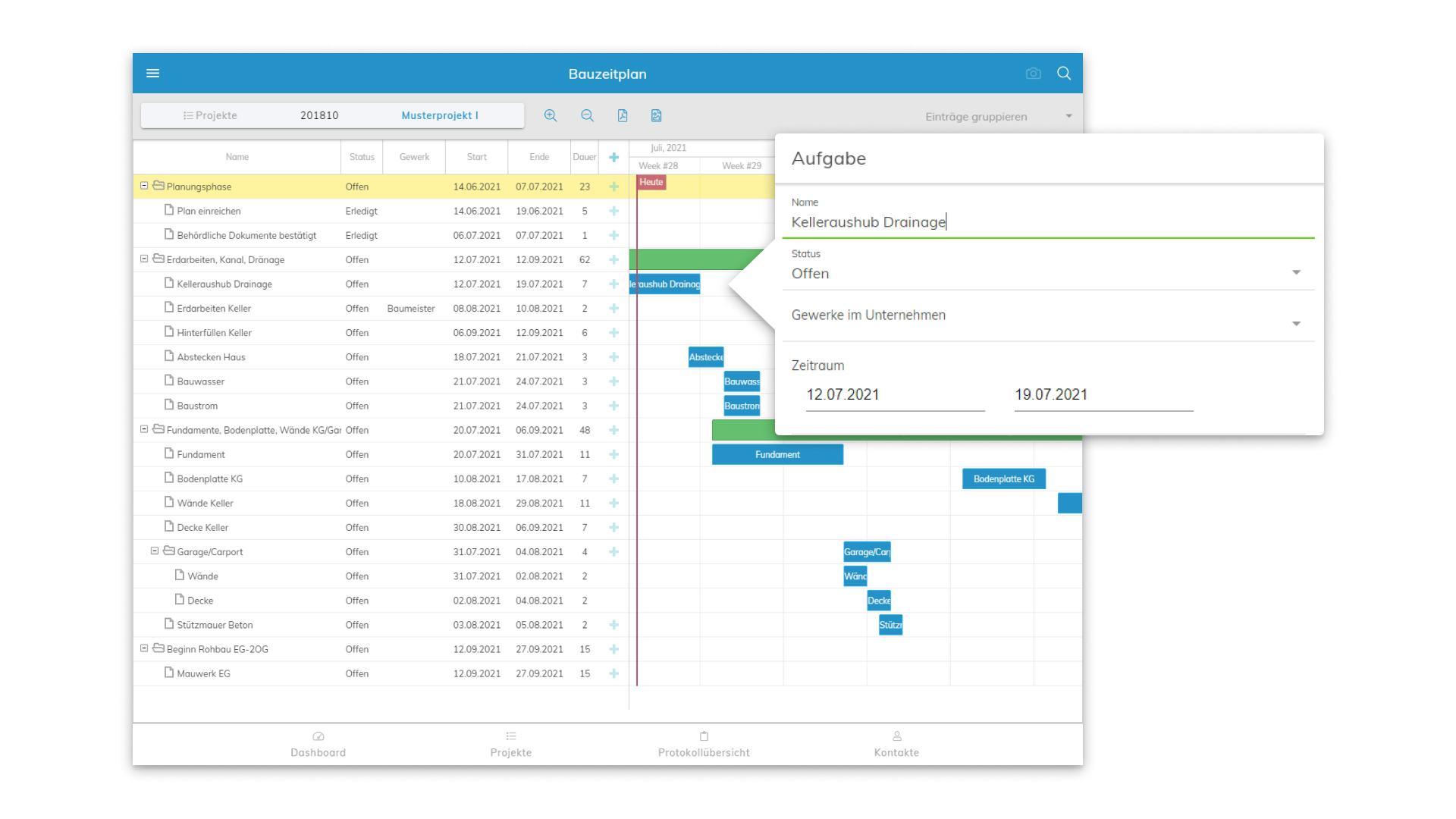This screenshot has height=819, width=1456.
Task: Click the image export icon
Action: point(657,116)
